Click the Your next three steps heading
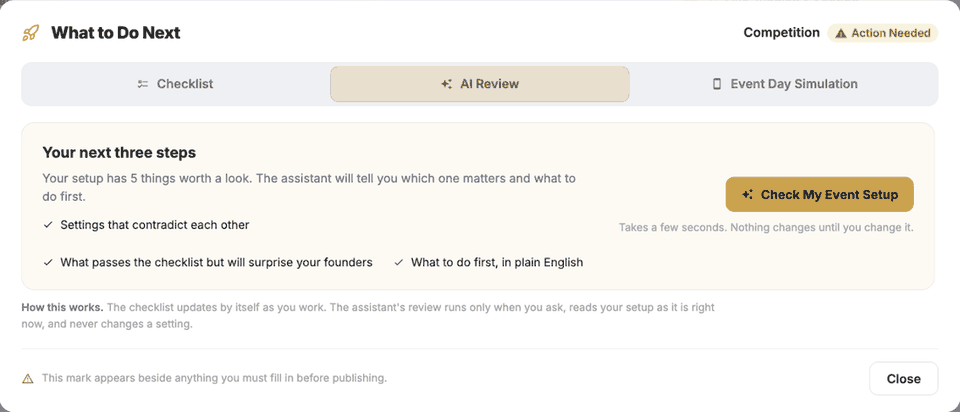Viewport: 960px width, 412px height. 119,152
